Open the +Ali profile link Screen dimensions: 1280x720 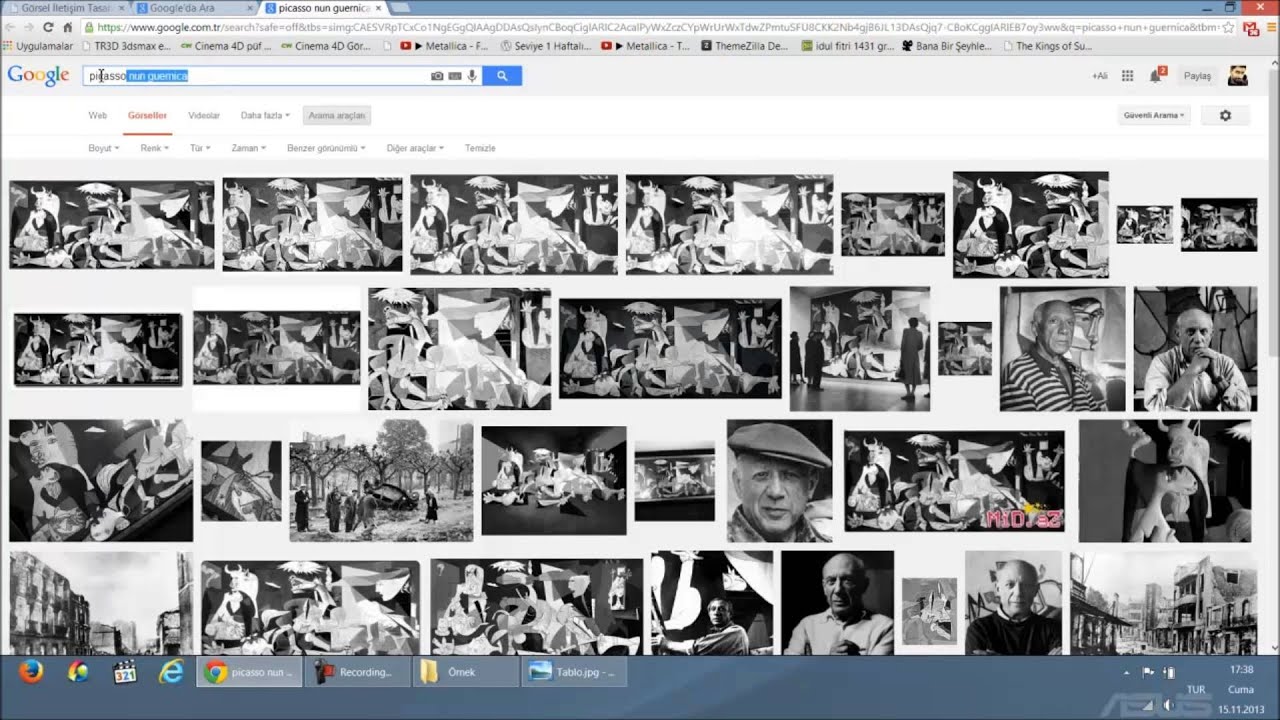1100,76
